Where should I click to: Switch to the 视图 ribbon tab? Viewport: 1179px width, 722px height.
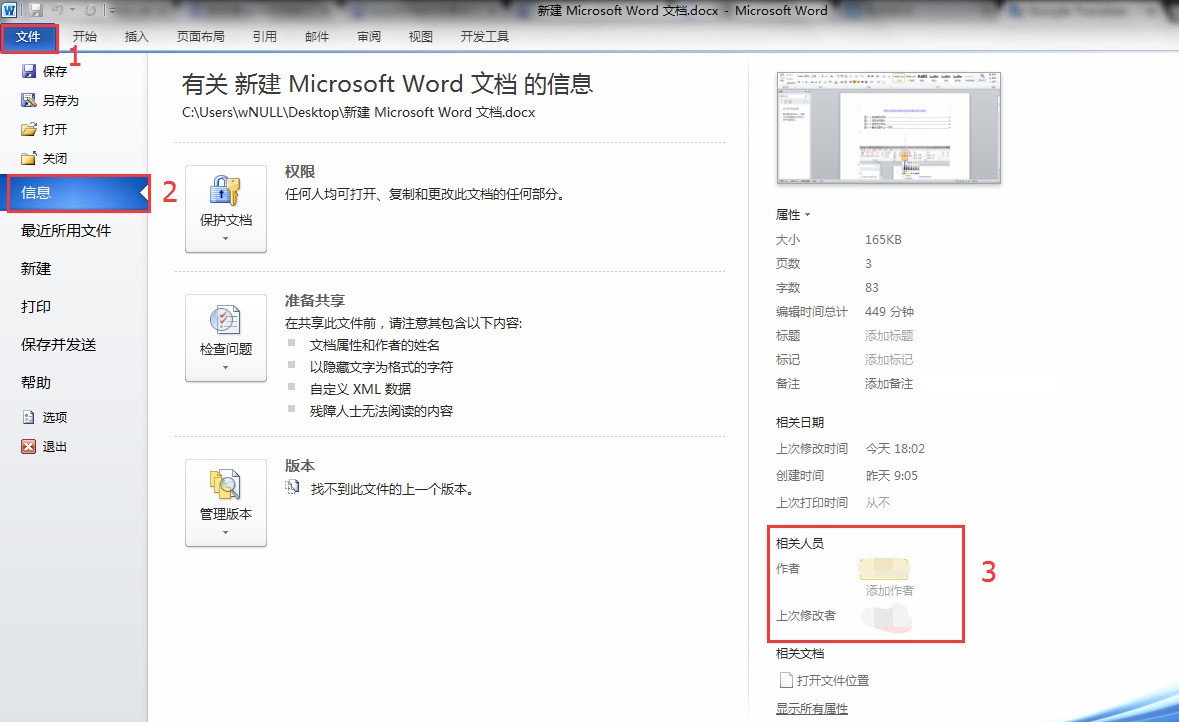pos(421,37)
